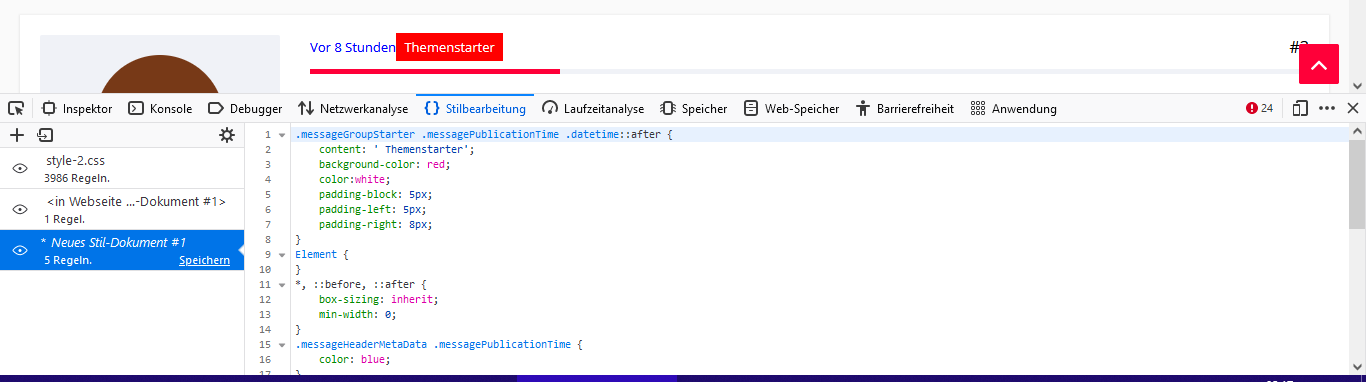Import a stylesheet file icon

45,135
